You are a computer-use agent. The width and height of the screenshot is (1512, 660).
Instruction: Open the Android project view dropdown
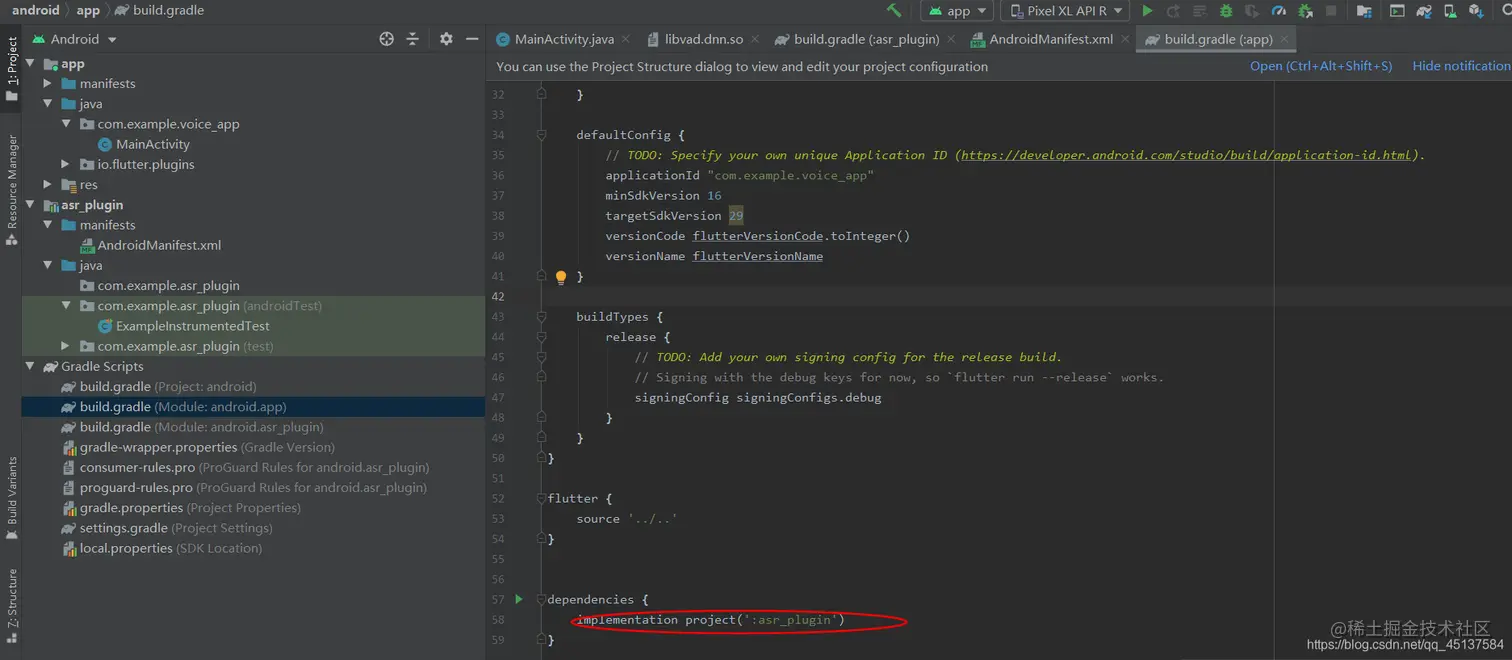click(x=75, y=39)
